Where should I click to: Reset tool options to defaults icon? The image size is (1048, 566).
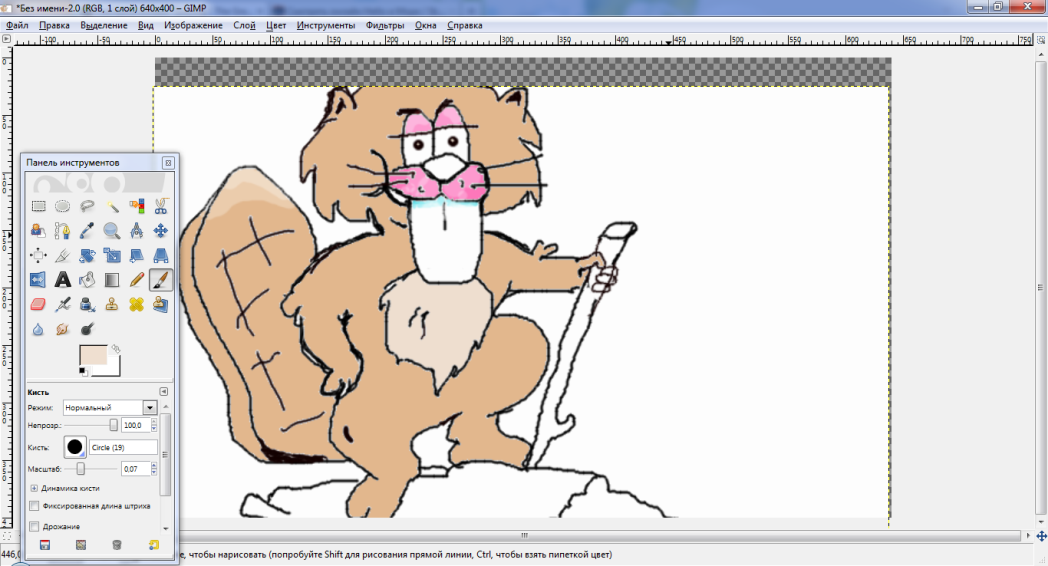[x=154, y=545]
